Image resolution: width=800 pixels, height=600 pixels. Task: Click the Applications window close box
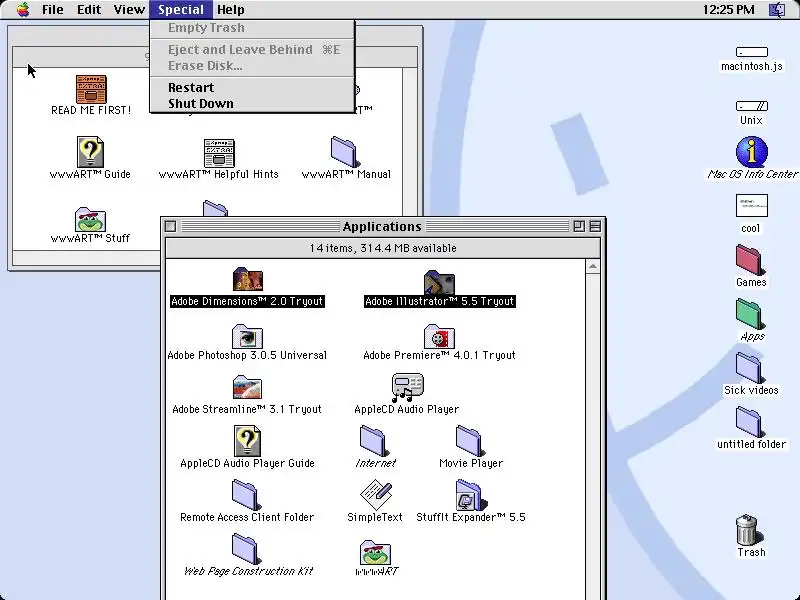171,226
